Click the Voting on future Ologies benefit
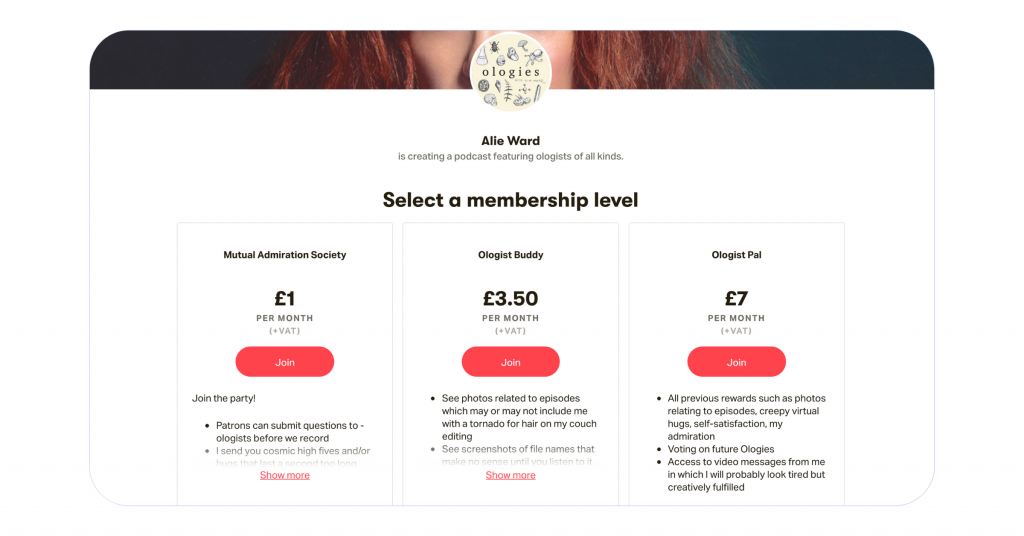Viewport: 1024px width, 536px height. 721,449
